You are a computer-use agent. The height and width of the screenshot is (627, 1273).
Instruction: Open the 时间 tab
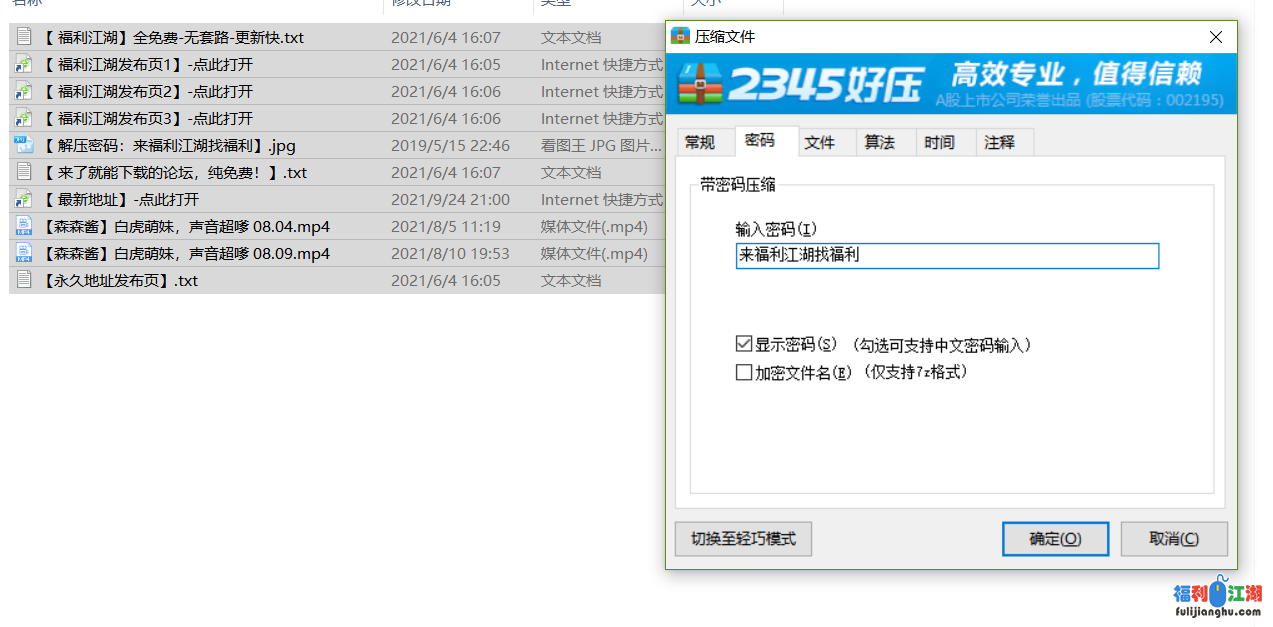[x=940, y=143]
